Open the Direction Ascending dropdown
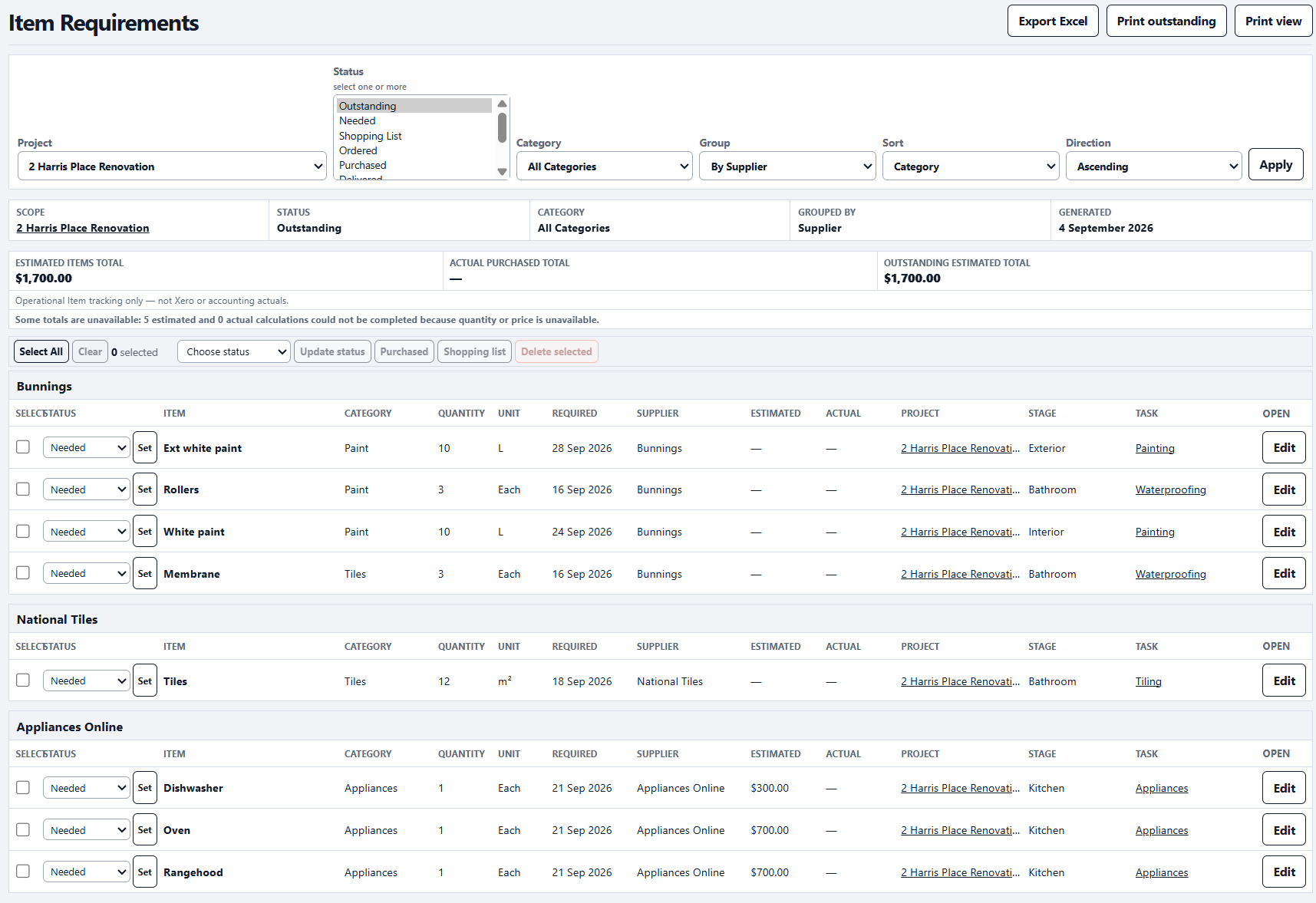This screenshot has width=1316, height=903. pyautogui.click(x=1153, y=166)
